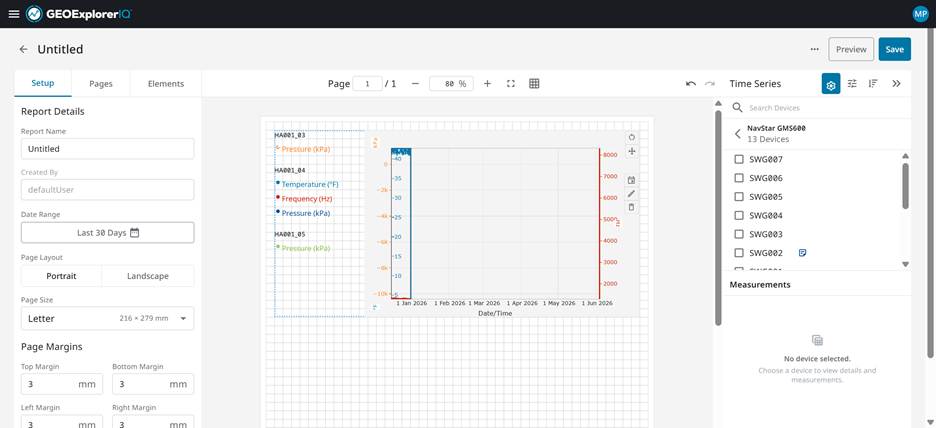
Task: Click the Bottom Margin field
Action: pos(153,384)
